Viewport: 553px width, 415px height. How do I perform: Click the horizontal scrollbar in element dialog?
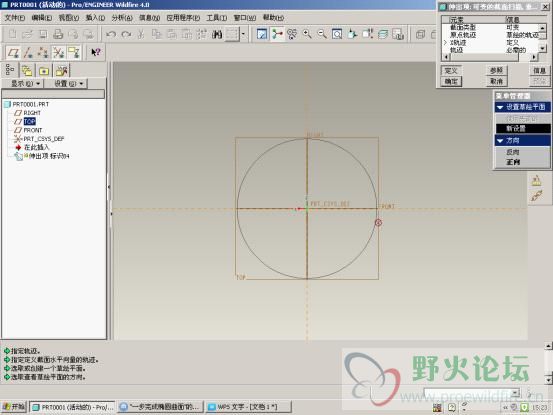(490, 57)
